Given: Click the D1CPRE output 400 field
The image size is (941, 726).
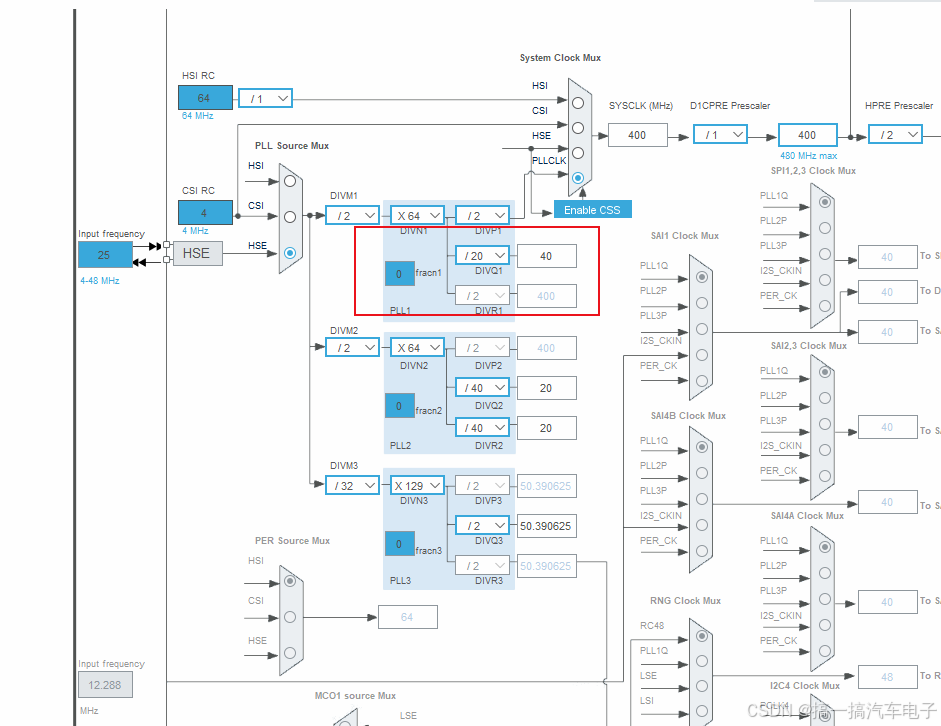Looking at the screenshot, I should (x=807, y=135).
